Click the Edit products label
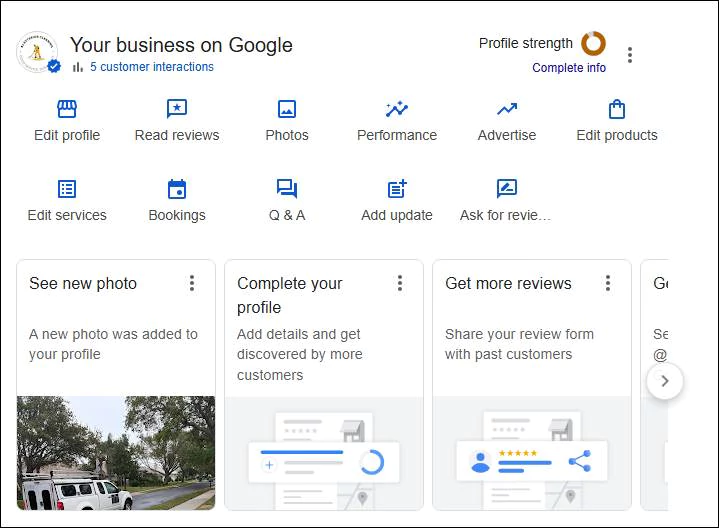The image size is (719, 528). (x=617, y=135)
